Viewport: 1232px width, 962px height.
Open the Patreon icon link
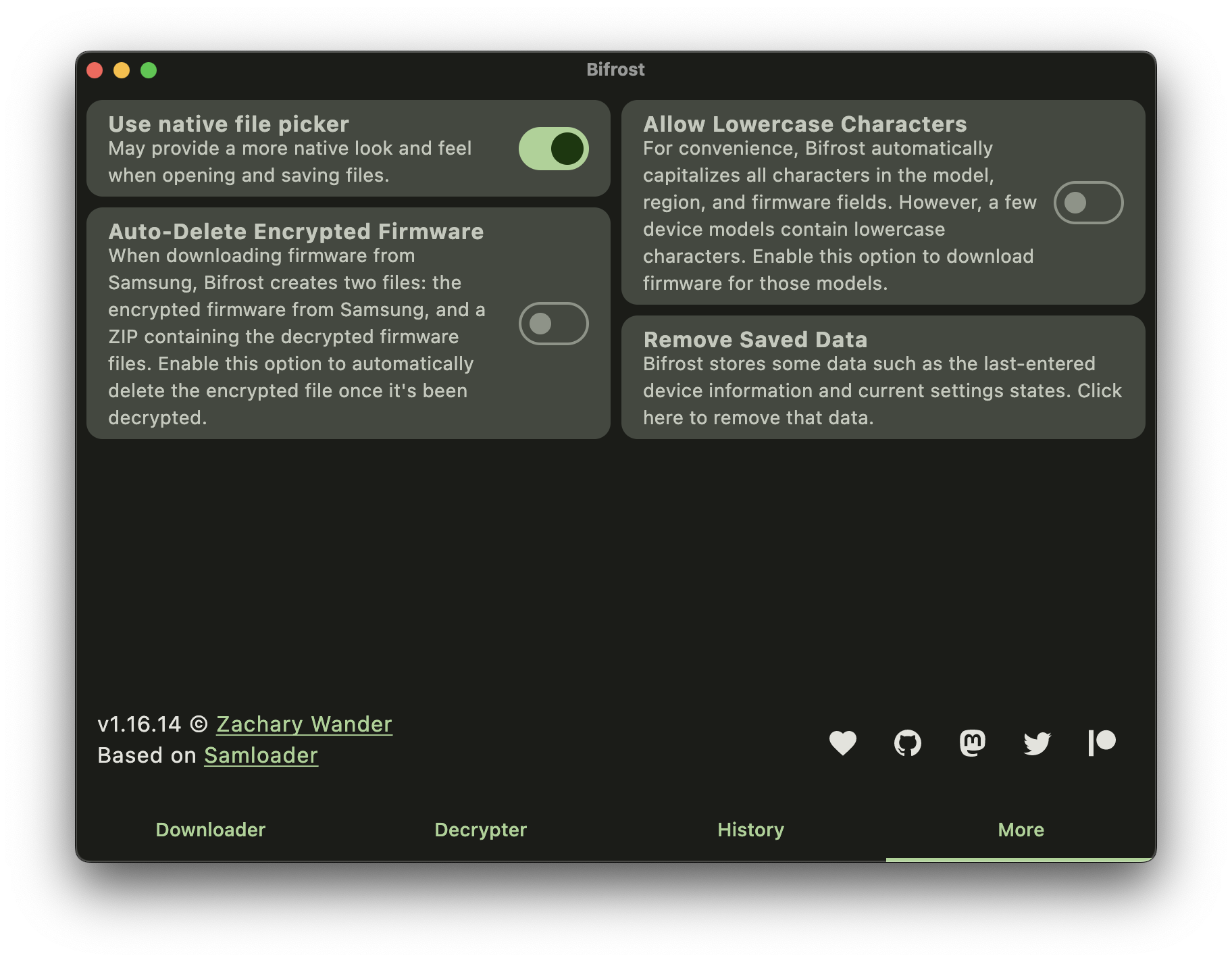tap(1102, 743)
